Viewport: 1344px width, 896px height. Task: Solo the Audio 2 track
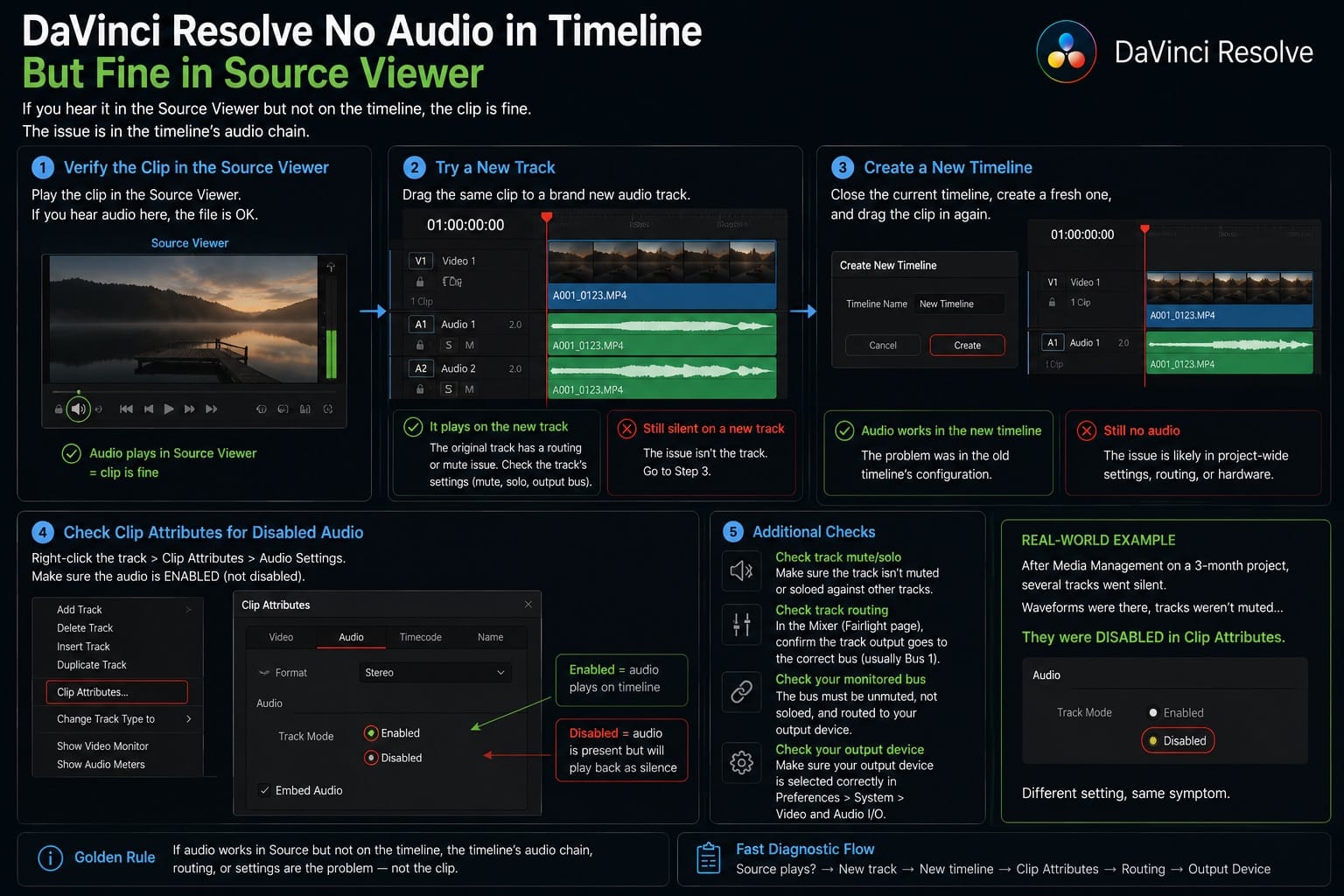(449, 388)
